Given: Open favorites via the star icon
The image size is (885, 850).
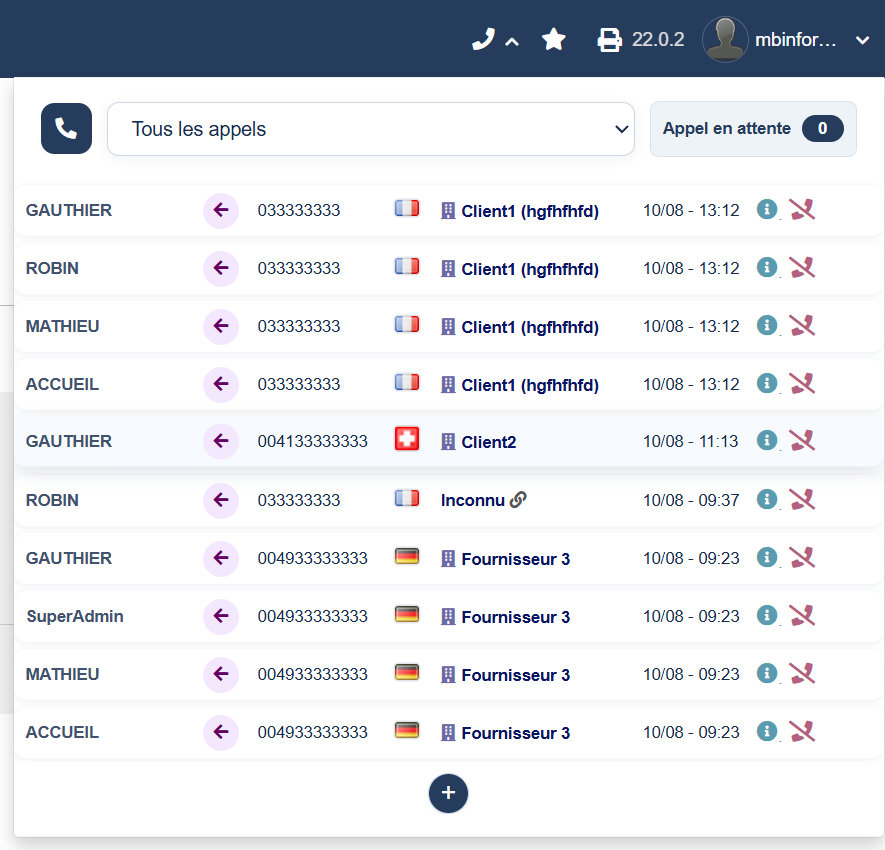Looking at the screenshot, I should (554, 40).
